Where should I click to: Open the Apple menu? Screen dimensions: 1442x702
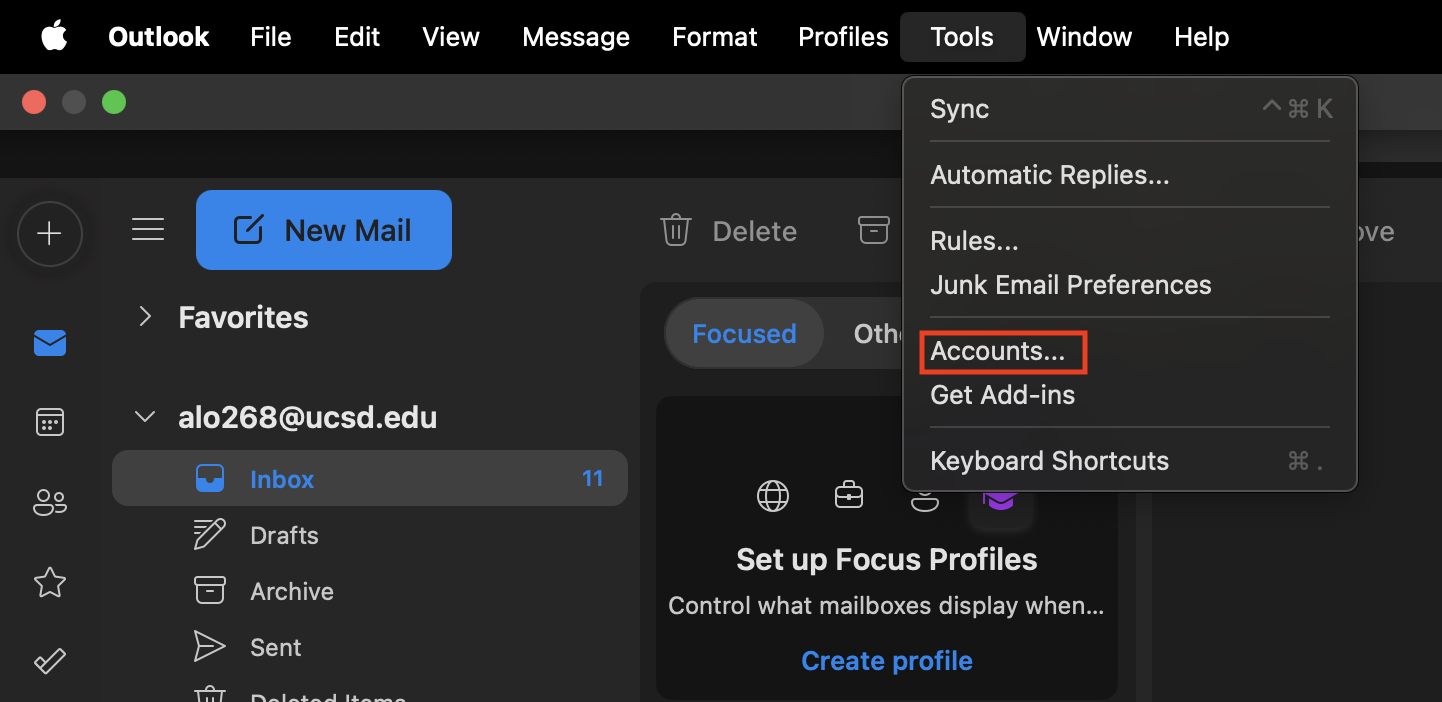coord(54,37)
